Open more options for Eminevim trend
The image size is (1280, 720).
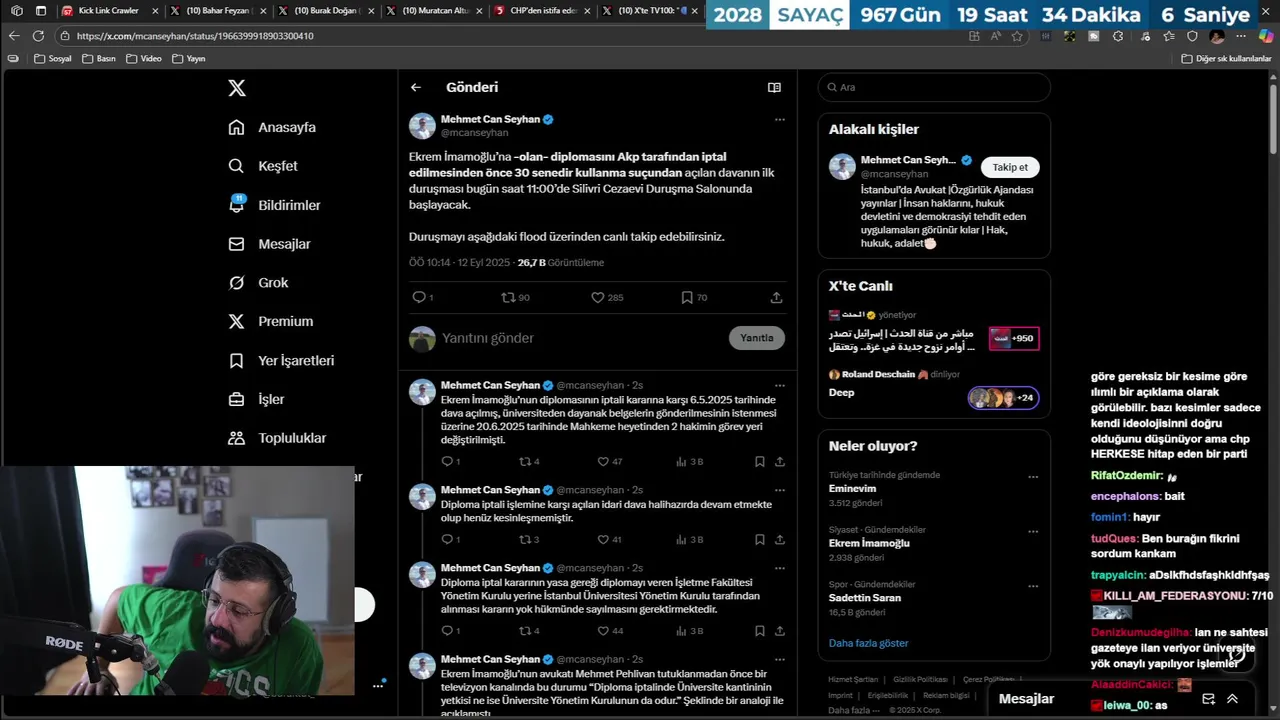click(1033, 477)
